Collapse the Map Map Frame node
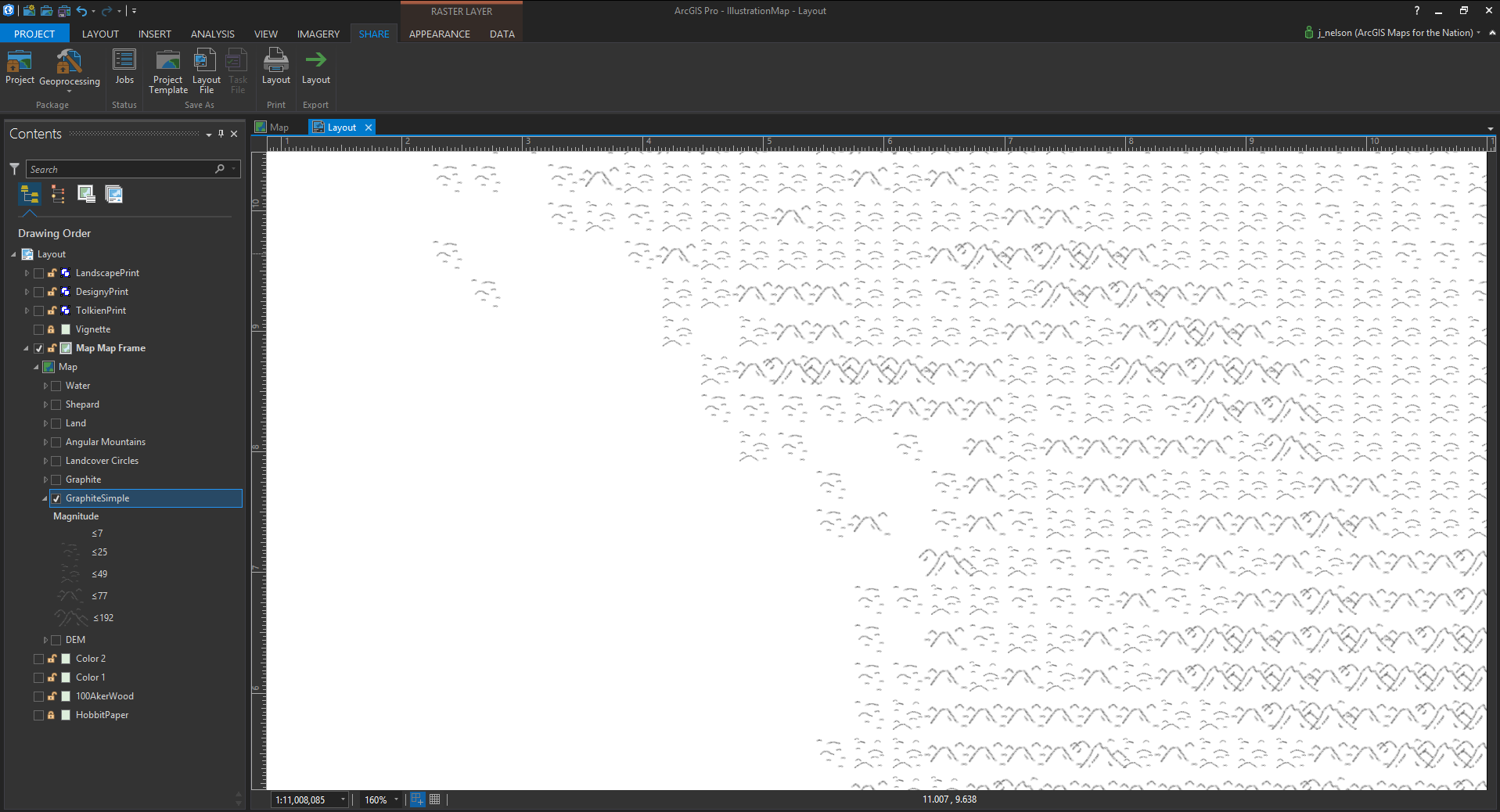The width and height of the screenshot is (1500, 812). point(27,348)
